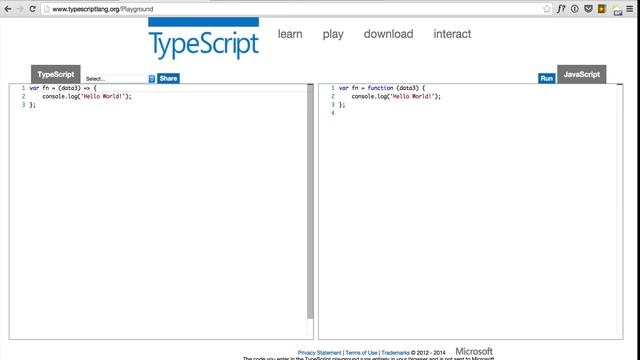
Task: Click console.log line in JavaScript pane
Action: click(x=396, y=96)
